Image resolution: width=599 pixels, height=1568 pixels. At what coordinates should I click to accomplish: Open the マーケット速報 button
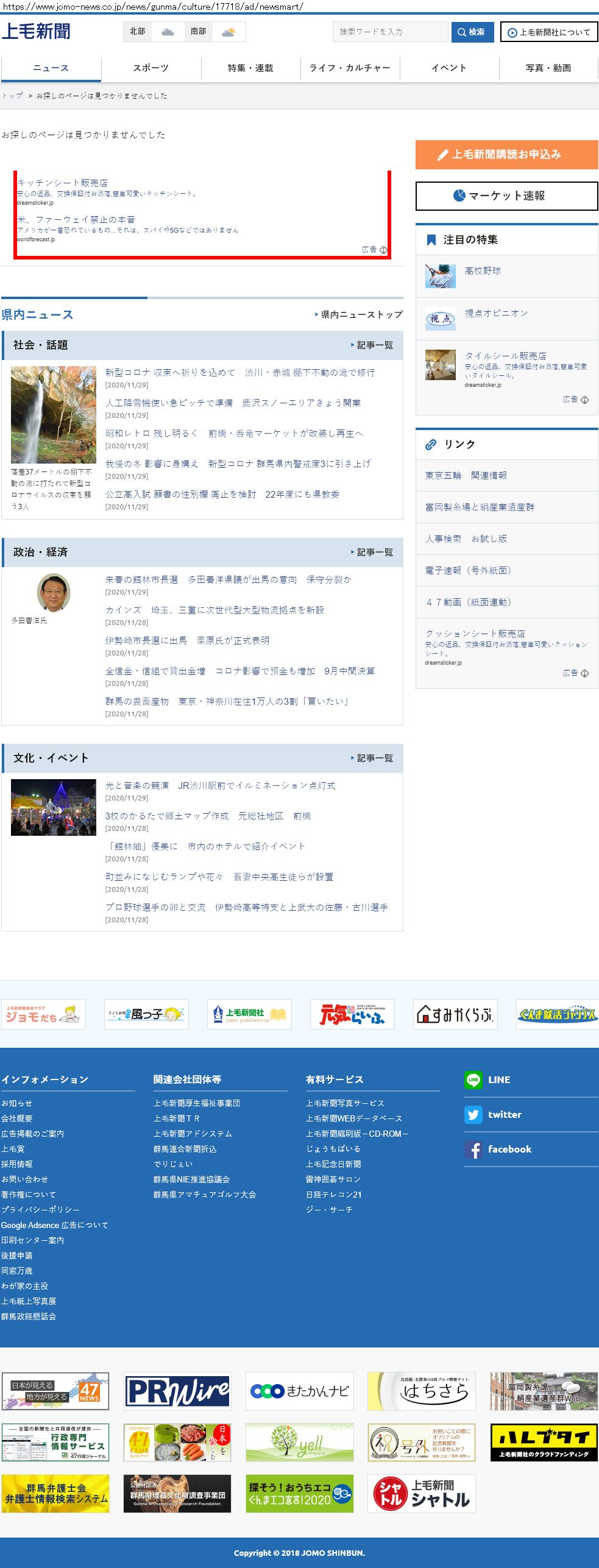pos(506,196)
